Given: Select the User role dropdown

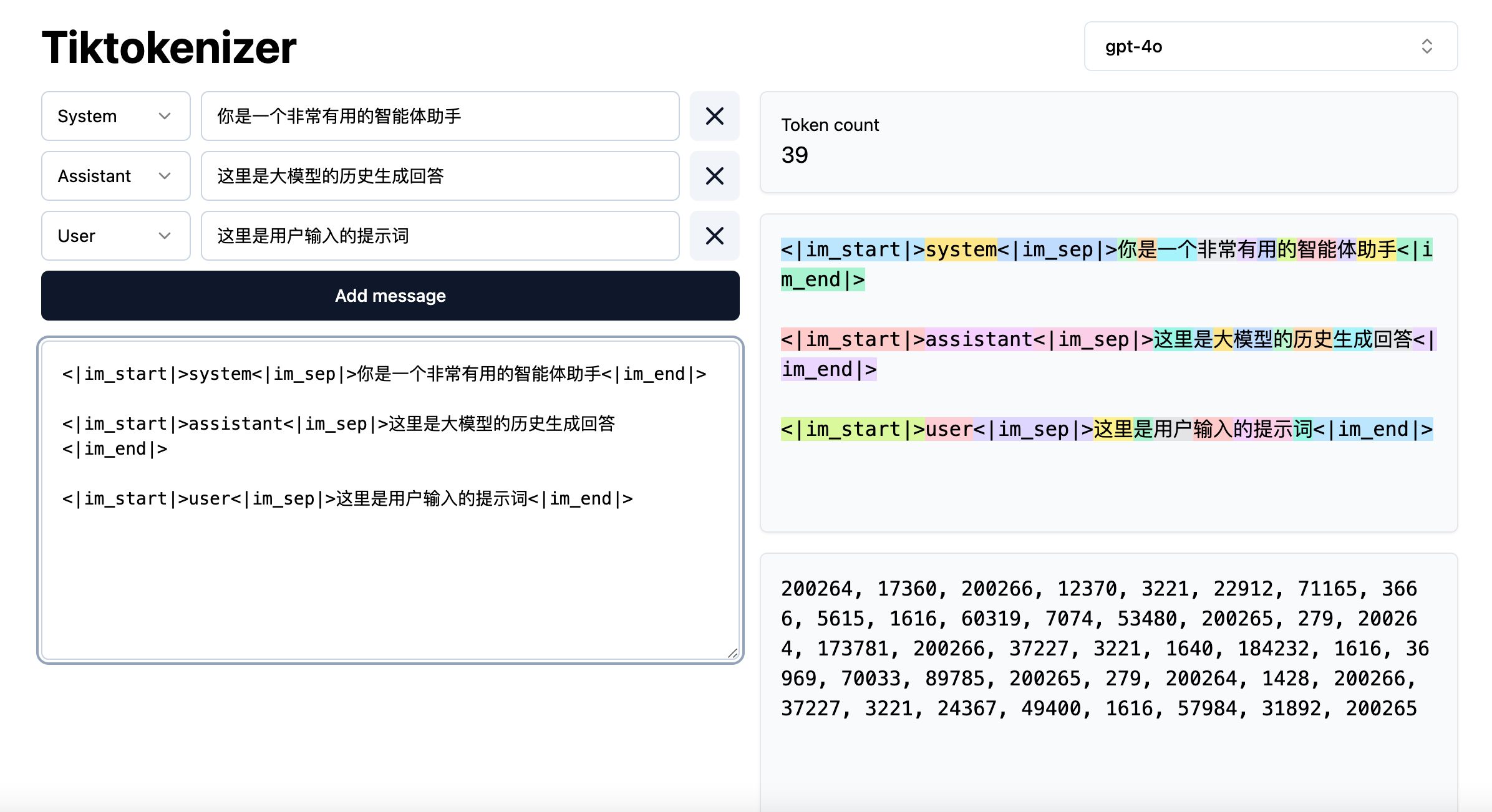Looking at the screenshot, I should click(x=115, y=236).
